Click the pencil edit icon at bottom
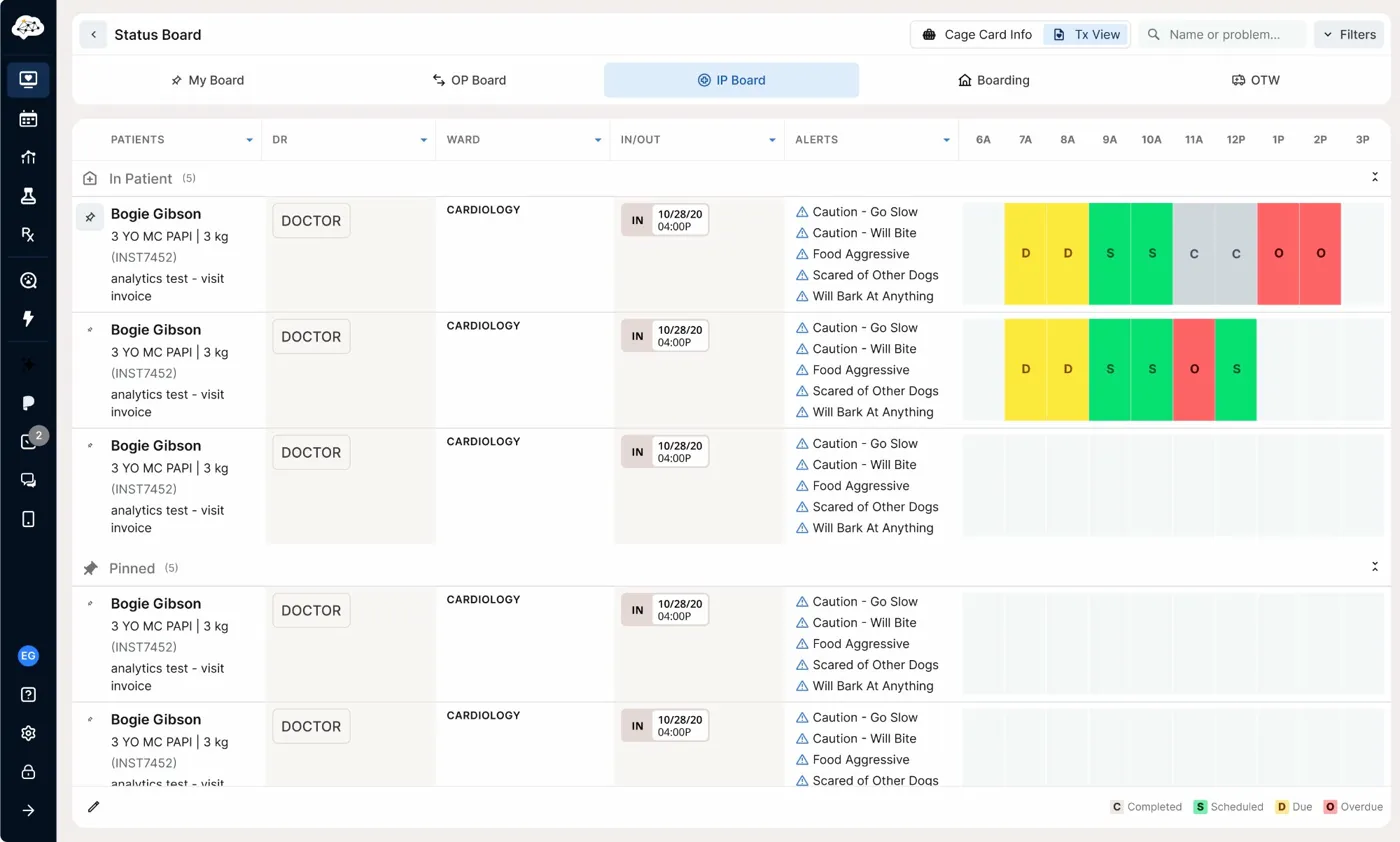1400x842 pixels. click(94, 806)
